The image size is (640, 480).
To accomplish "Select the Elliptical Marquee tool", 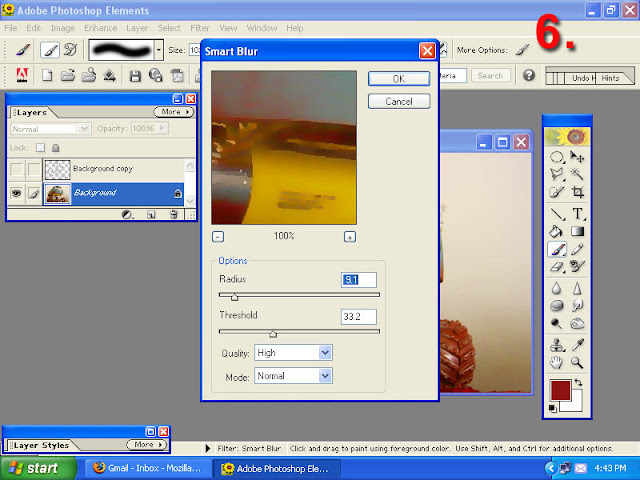I will pos(557,157).
